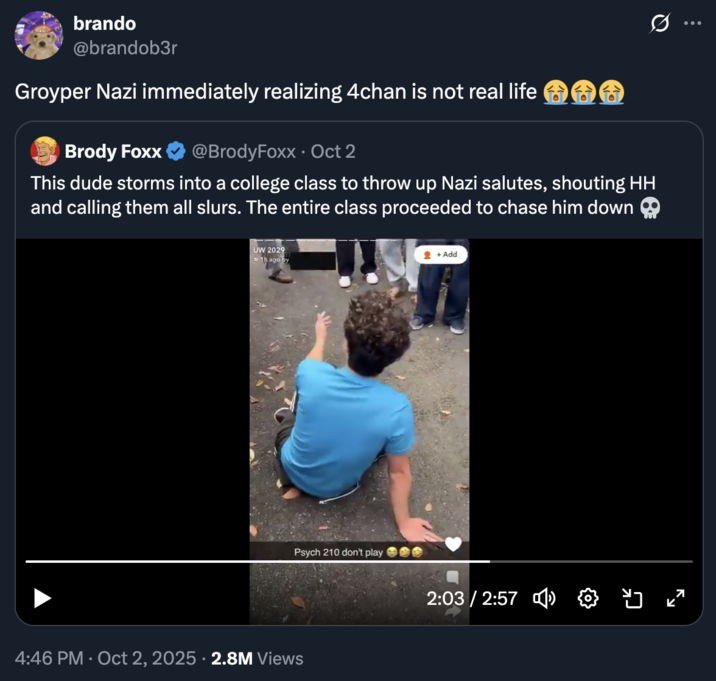Click the blue verified badge next to Brody Foxx
This screenshot has height=681, width=716.
(x=175, y=152)
